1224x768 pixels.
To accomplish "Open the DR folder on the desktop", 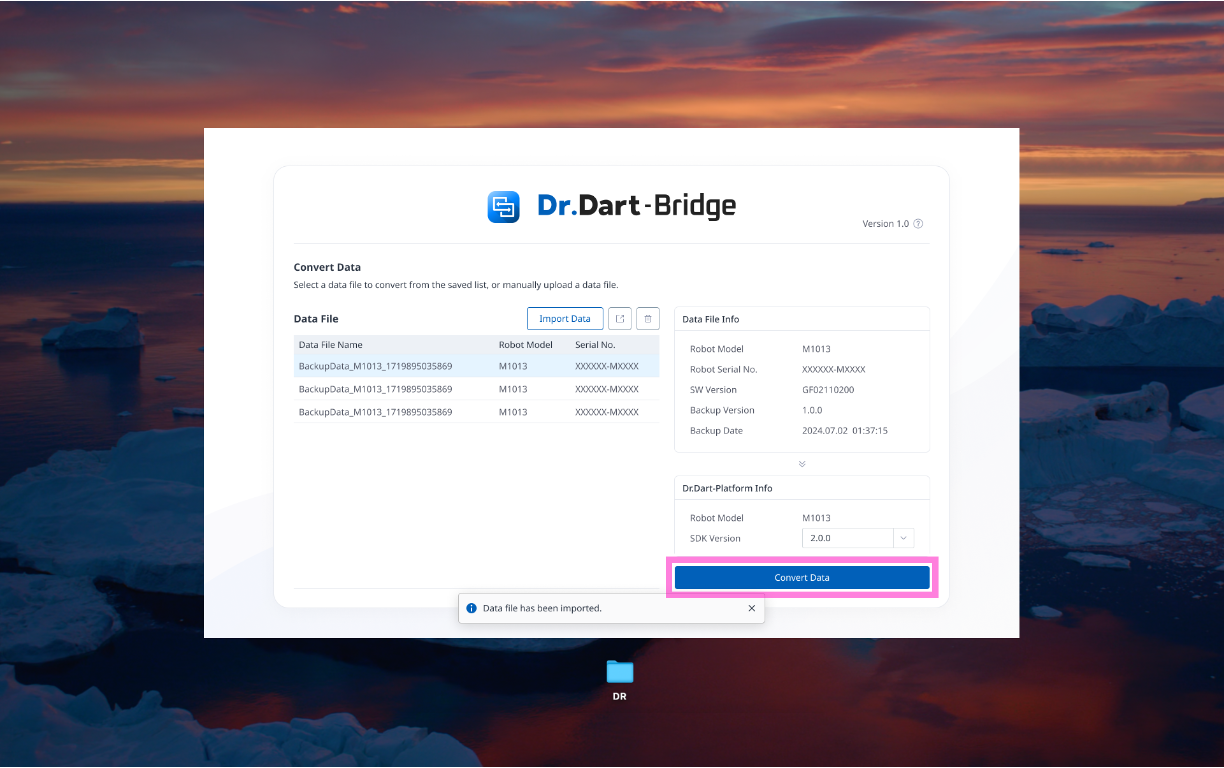I will click(620, 673).
